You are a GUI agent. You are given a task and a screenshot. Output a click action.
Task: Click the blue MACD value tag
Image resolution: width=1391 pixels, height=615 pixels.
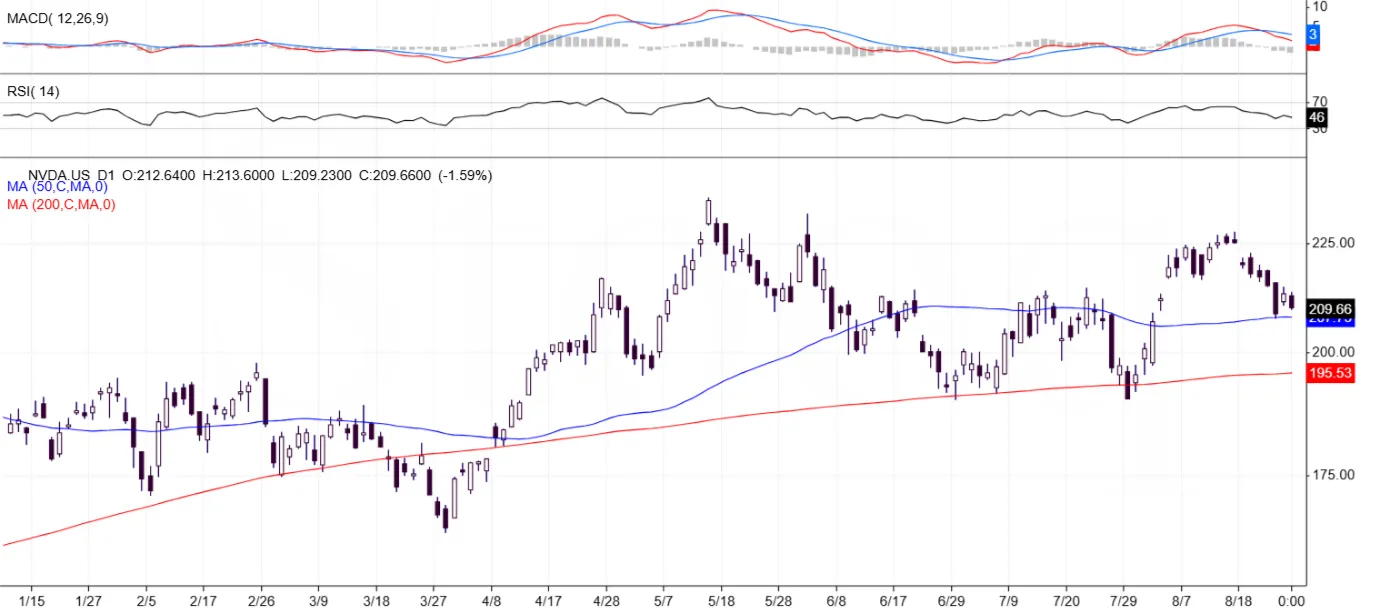[x=1314, y=35]
